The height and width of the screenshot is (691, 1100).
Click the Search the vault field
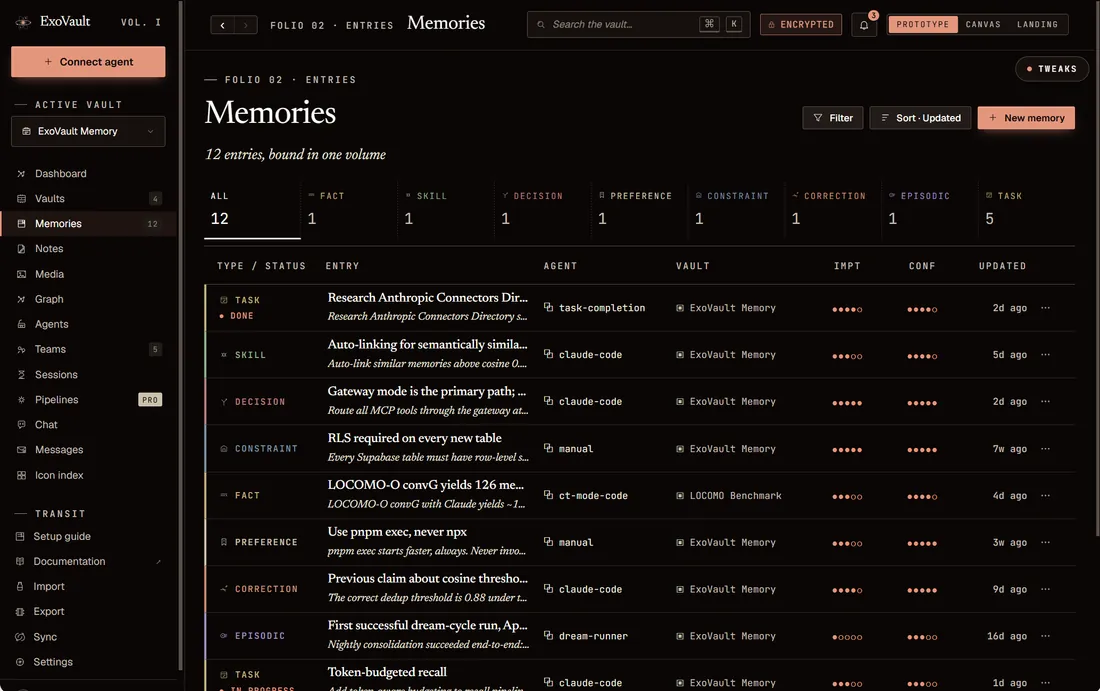pyautogui.click(x=638, y=25)
